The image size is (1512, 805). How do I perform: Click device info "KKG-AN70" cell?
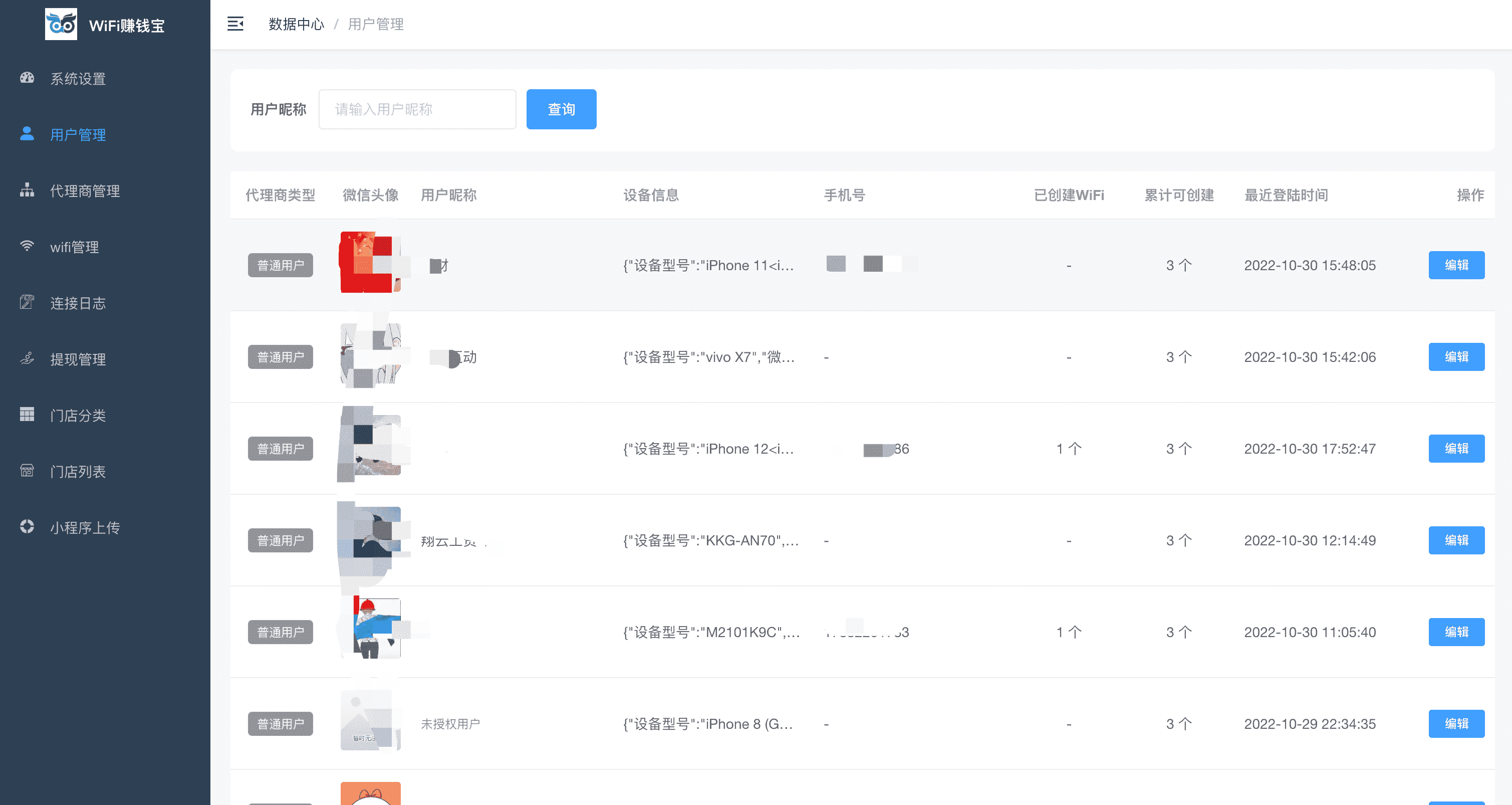pyautogui.click(x=711, y=540)
